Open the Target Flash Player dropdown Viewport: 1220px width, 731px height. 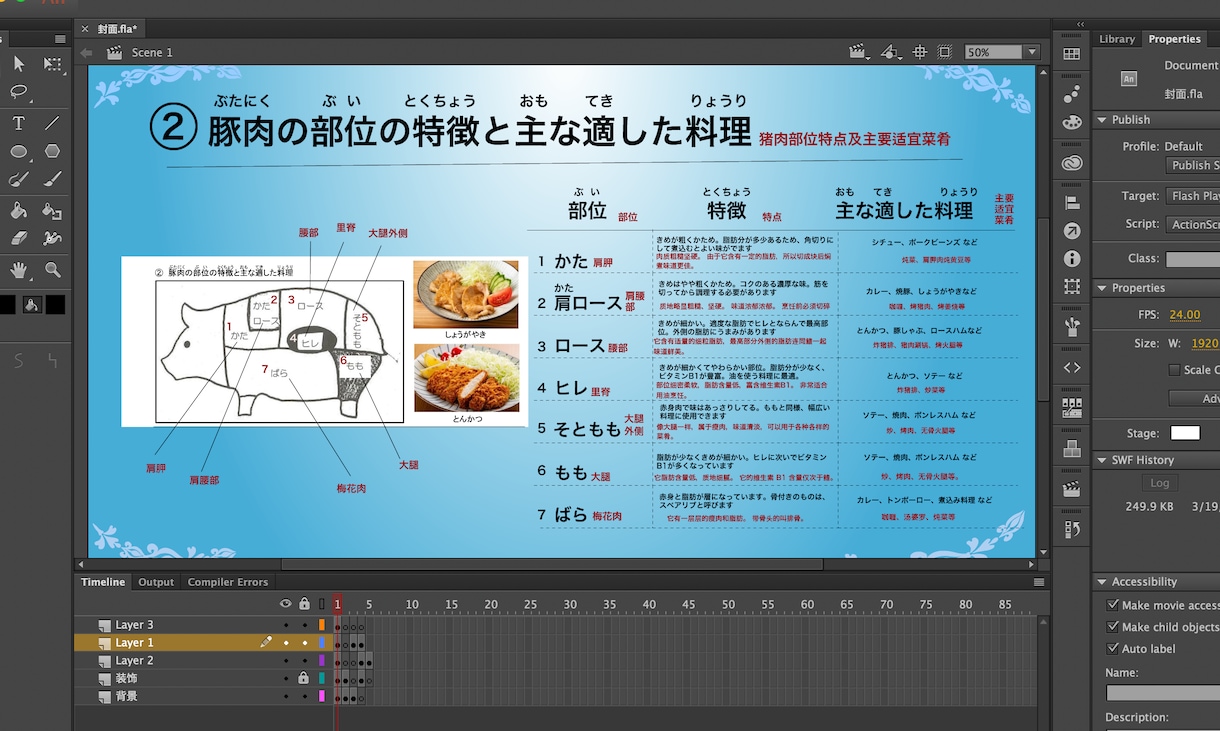[1193, 196]
